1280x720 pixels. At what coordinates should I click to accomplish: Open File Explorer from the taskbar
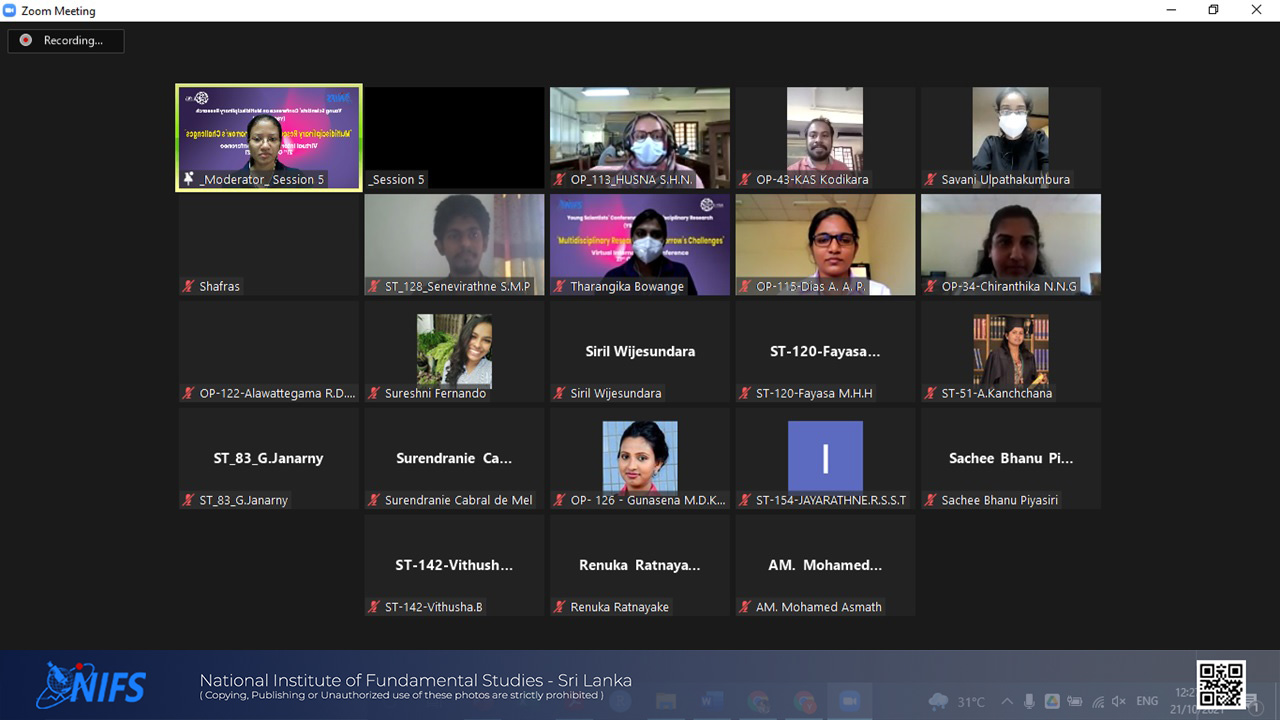[666, 701]
